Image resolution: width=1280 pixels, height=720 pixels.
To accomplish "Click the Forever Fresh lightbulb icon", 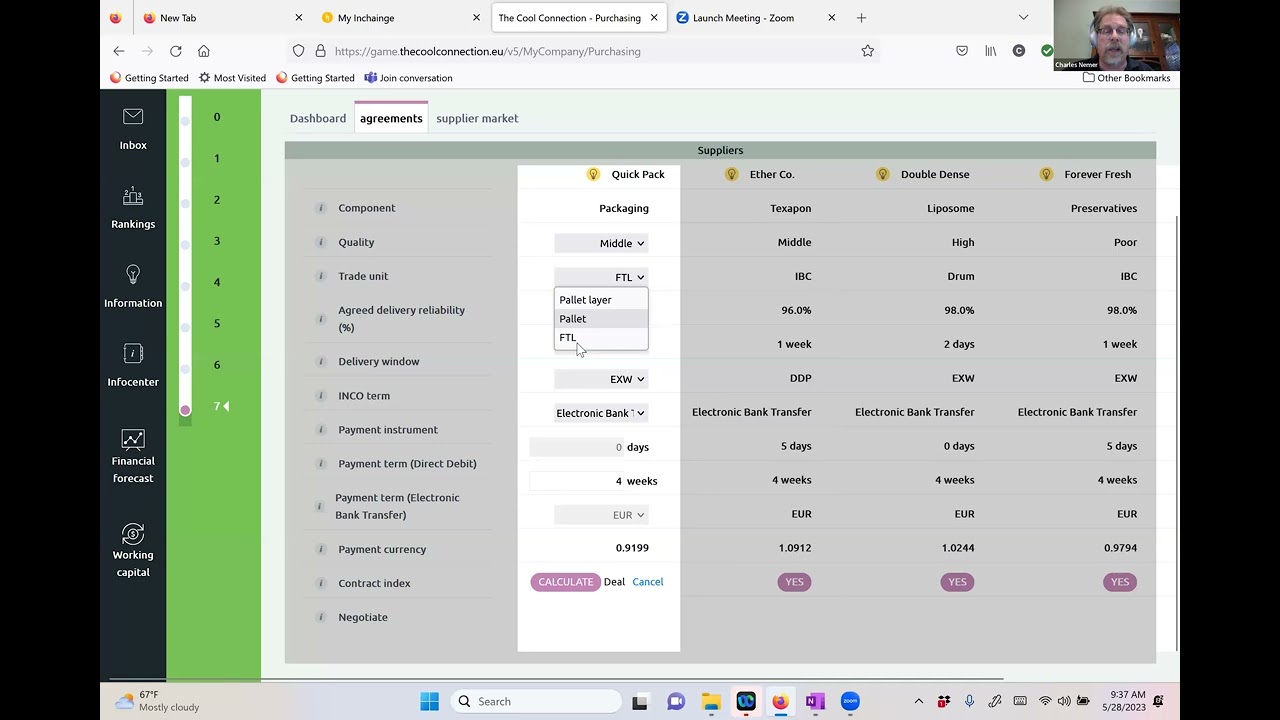I will pos(1046,174).
